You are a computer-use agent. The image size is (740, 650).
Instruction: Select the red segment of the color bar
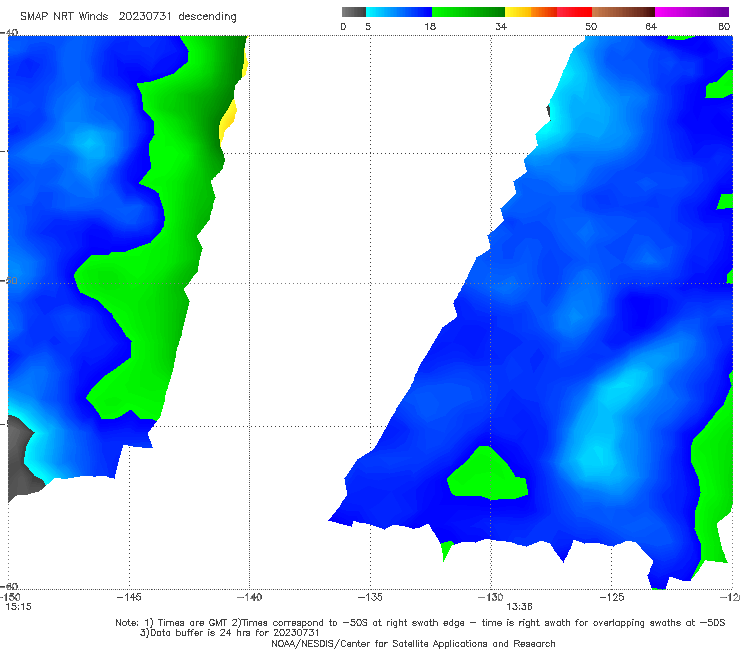pyautogui.click(x=574, y=12)
